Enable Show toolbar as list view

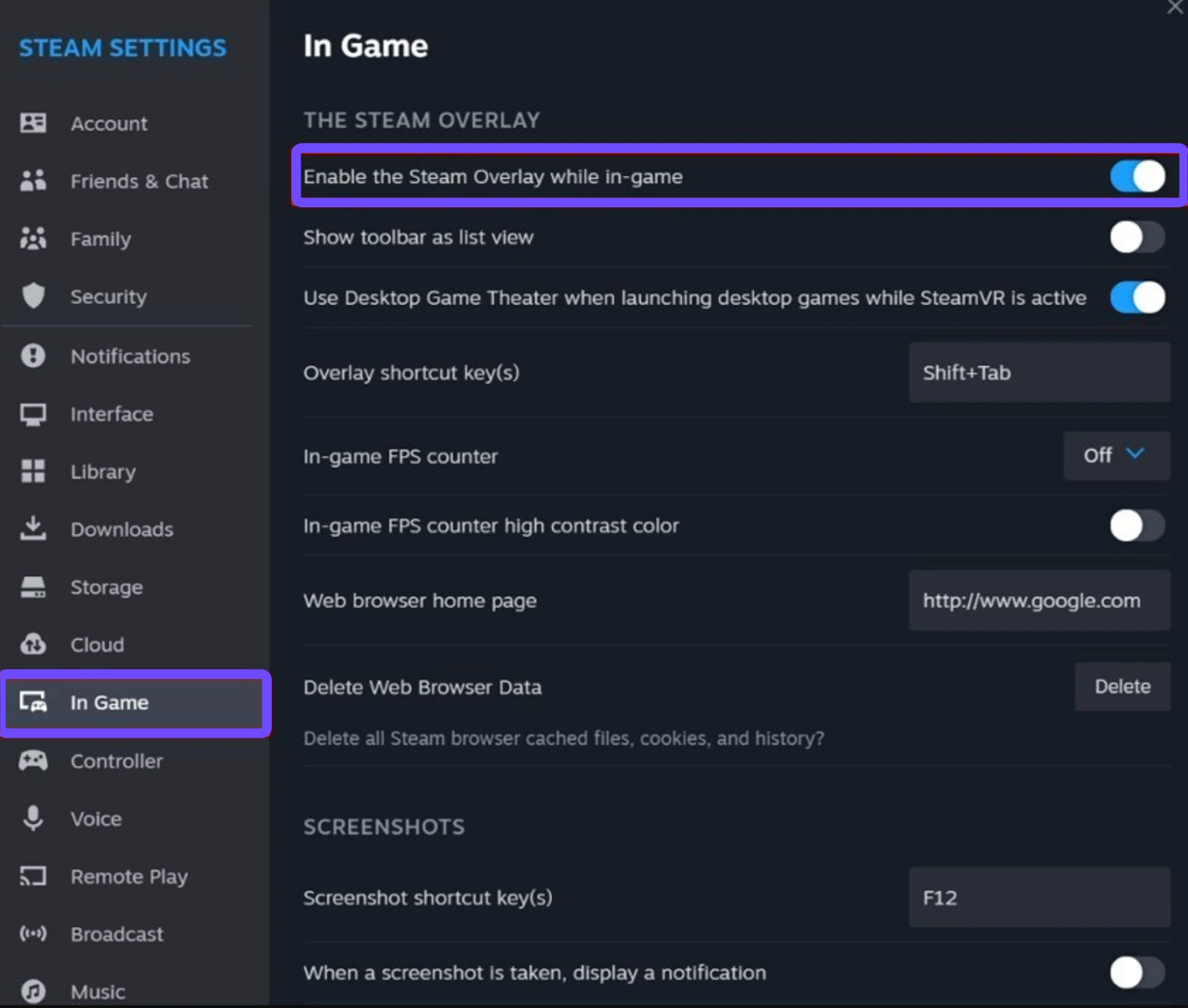tap(1137, 237)
